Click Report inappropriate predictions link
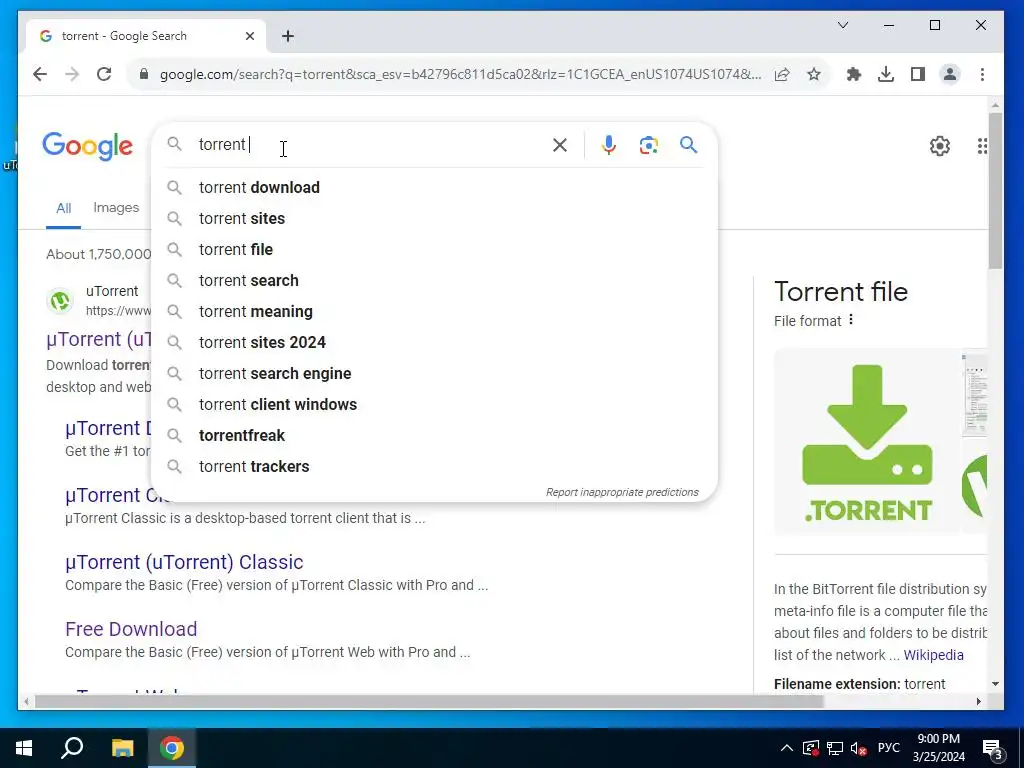The width and height of the screenshot is (1024, 768). (622, 492)
